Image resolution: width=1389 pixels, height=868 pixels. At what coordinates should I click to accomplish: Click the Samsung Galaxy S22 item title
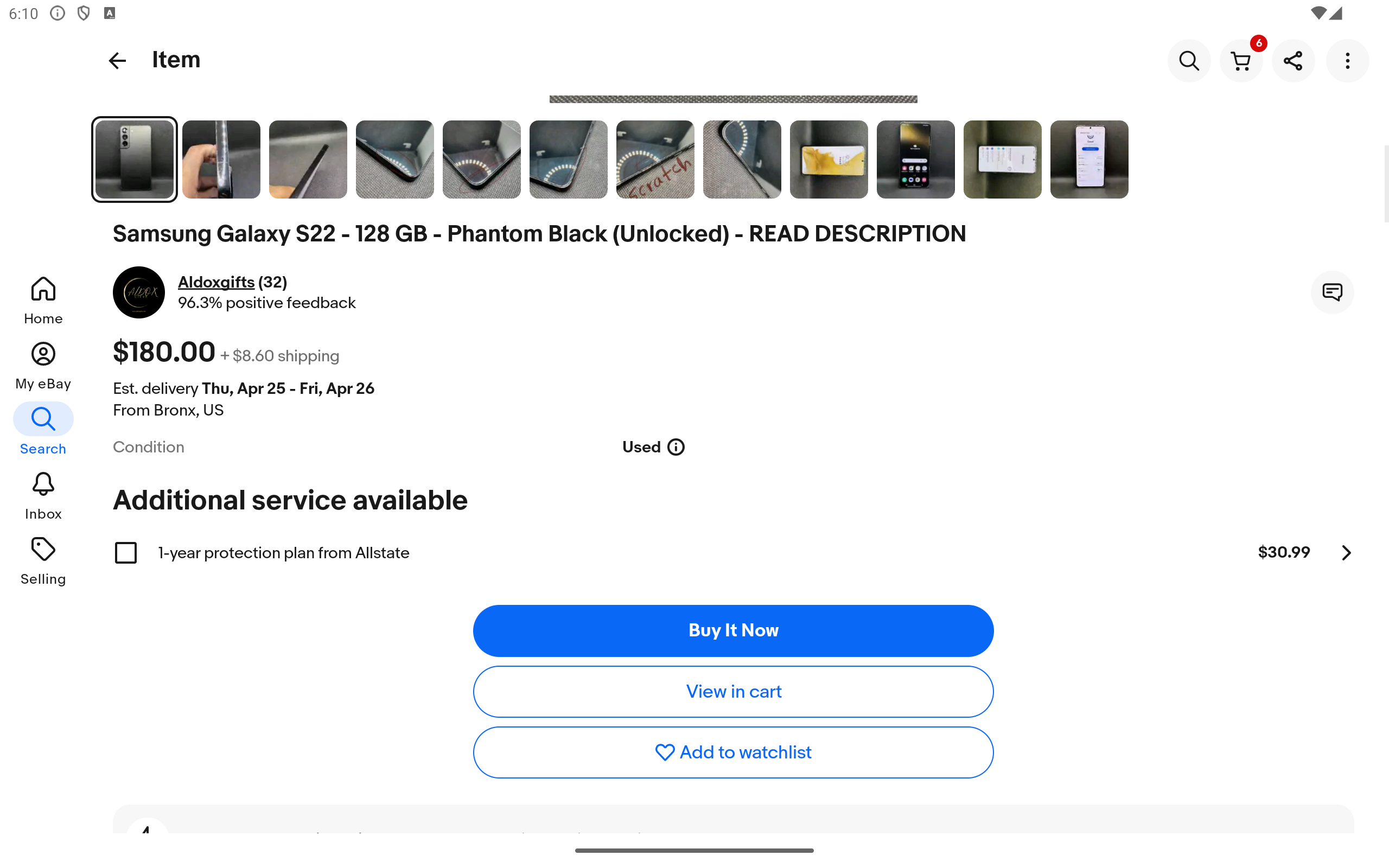539,234
